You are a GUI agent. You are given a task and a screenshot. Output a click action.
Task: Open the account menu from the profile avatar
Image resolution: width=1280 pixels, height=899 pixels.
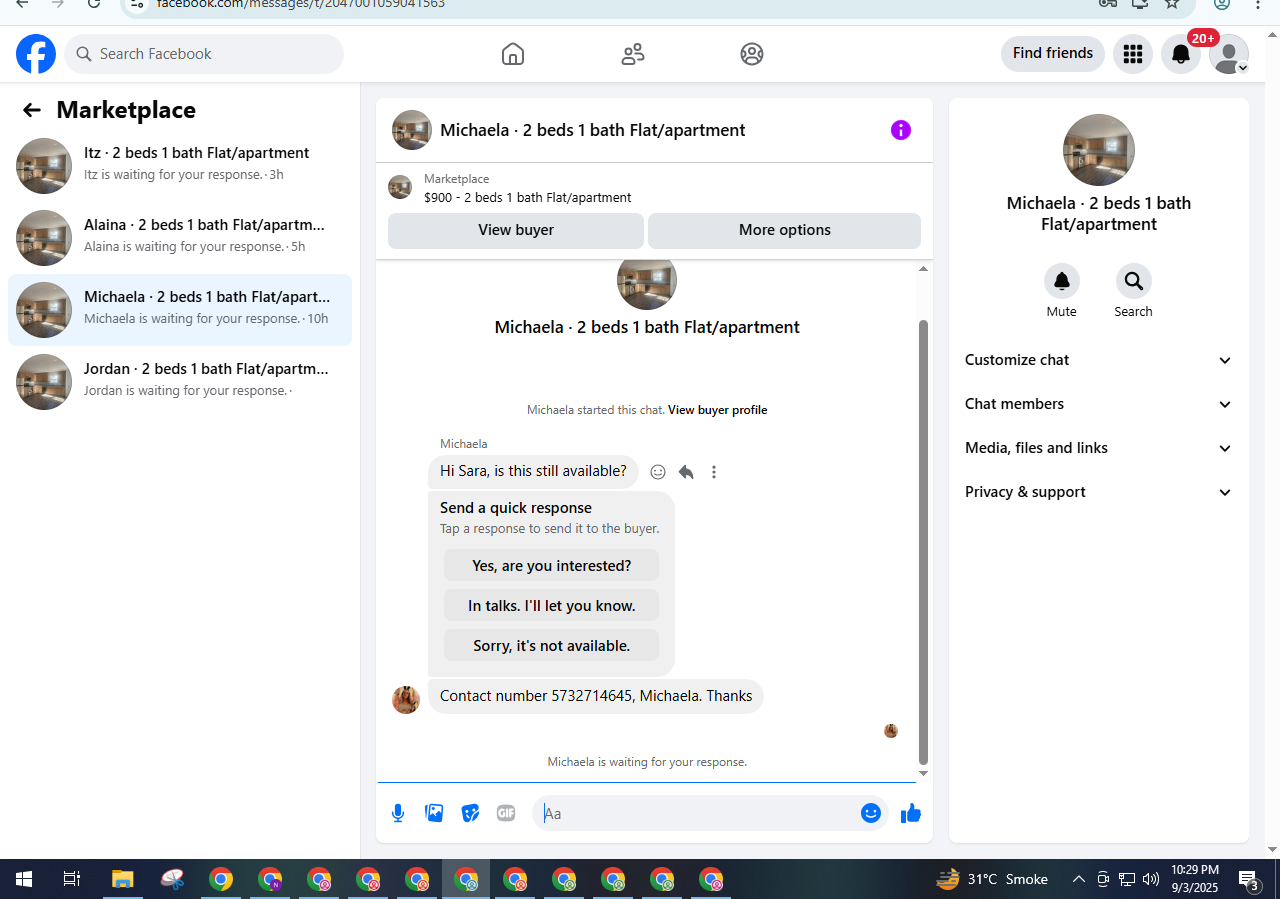[1229, 54]
